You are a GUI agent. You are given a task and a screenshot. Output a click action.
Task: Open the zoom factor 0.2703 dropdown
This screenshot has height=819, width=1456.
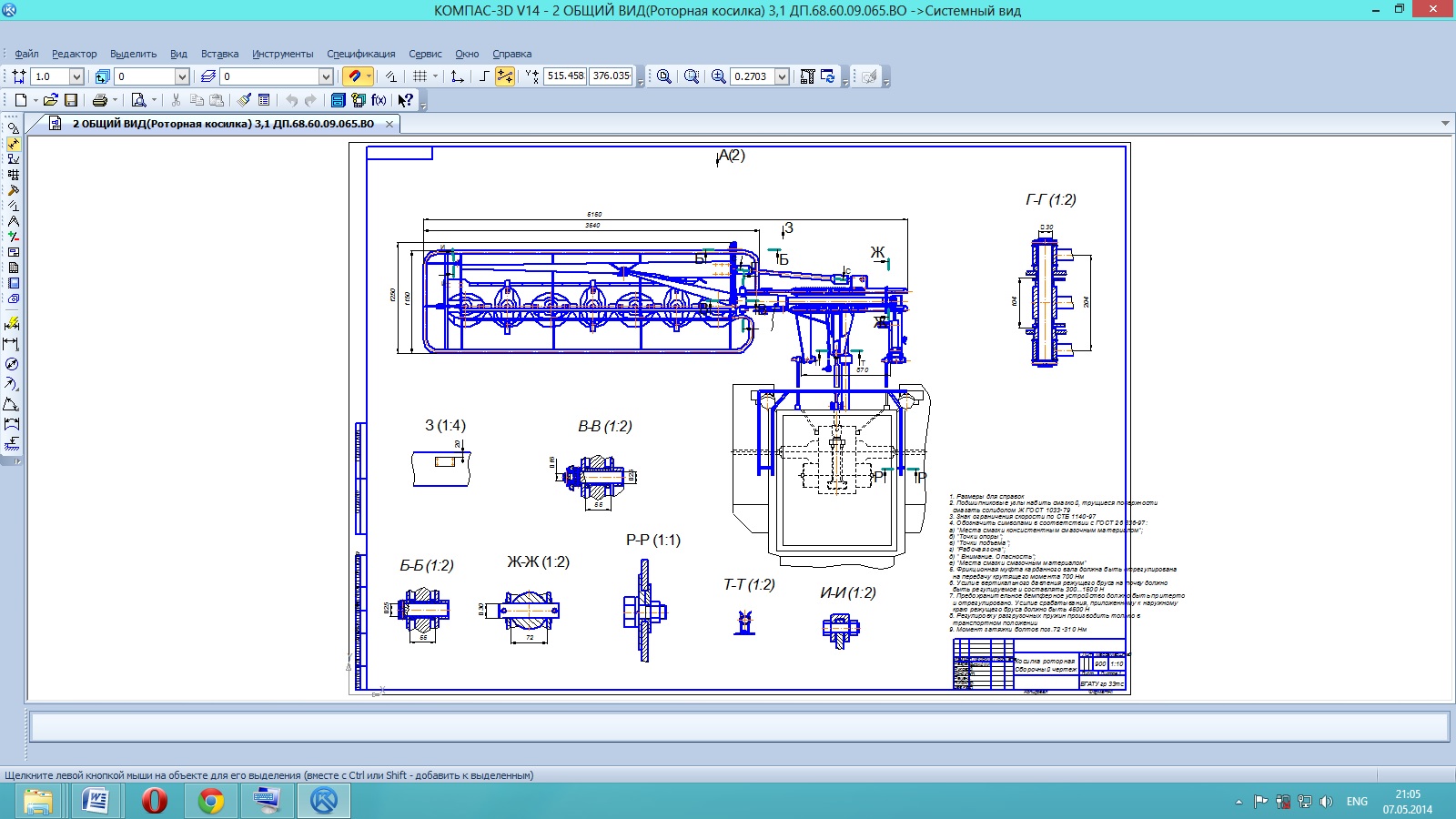click(x=782, y=76)
